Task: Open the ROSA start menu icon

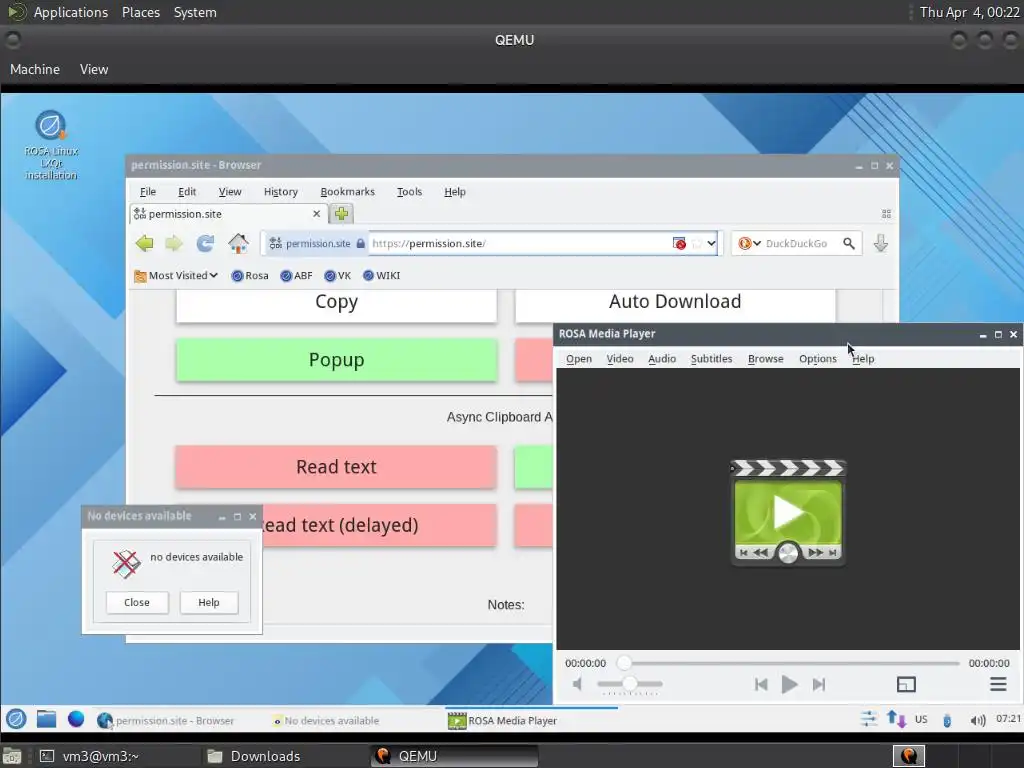Action: (x=16, y=719)
